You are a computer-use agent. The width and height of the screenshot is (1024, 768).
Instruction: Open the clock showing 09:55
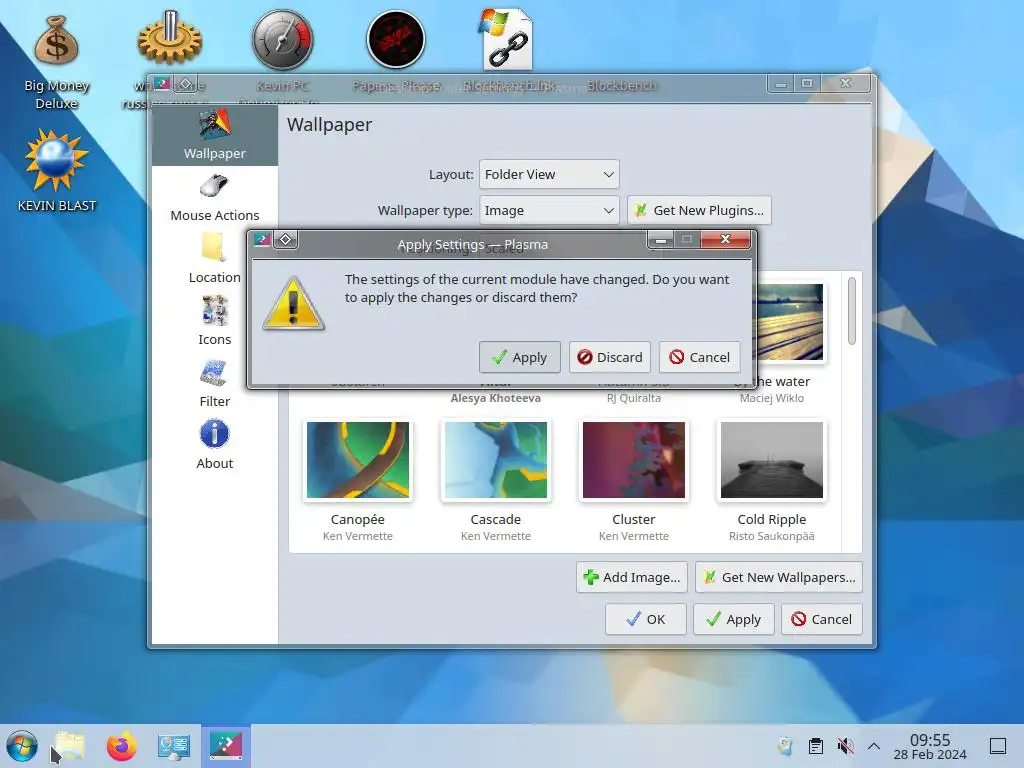[930, 746]
